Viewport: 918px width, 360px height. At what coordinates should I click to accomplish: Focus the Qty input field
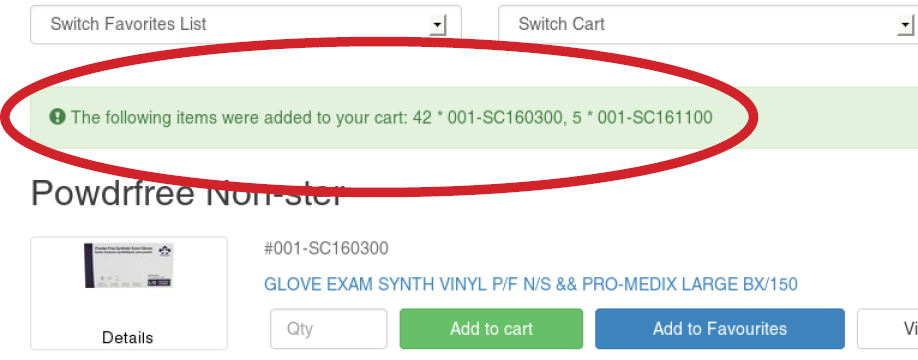328,328
